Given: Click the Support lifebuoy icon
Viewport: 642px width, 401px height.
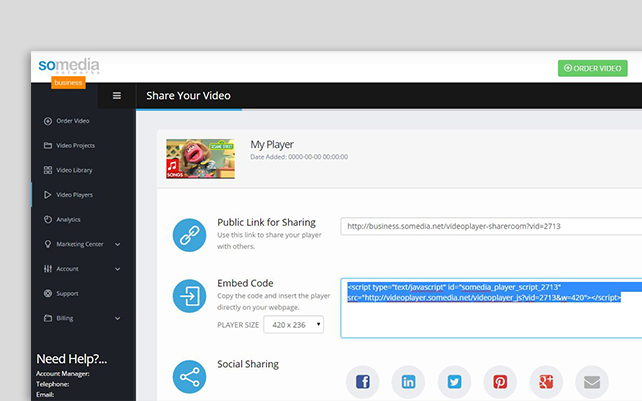Looking at the screenshot, I should pyautogui.click(x=48, y=293).
